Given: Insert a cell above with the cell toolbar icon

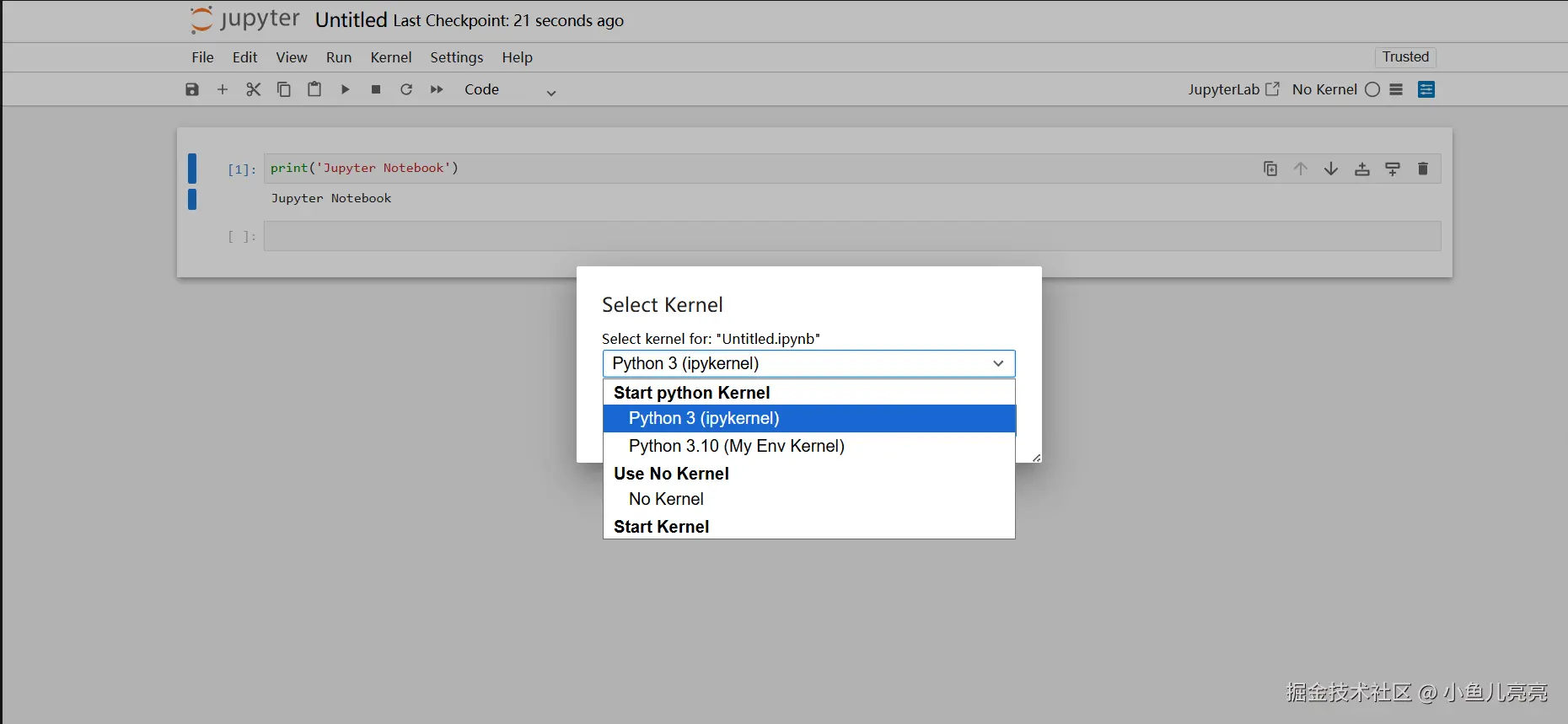Looking at the screenshot, I should (x=1362, y=169).
